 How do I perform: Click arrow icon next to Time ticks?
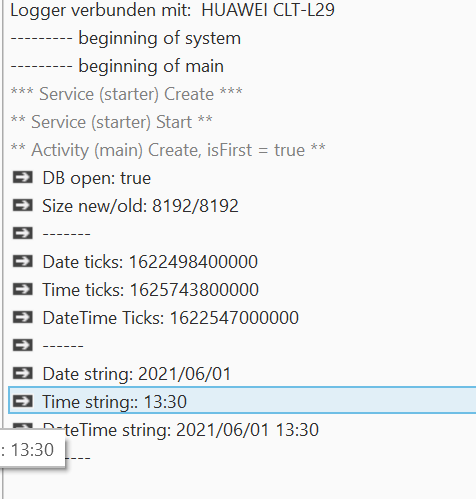point(23,289)
